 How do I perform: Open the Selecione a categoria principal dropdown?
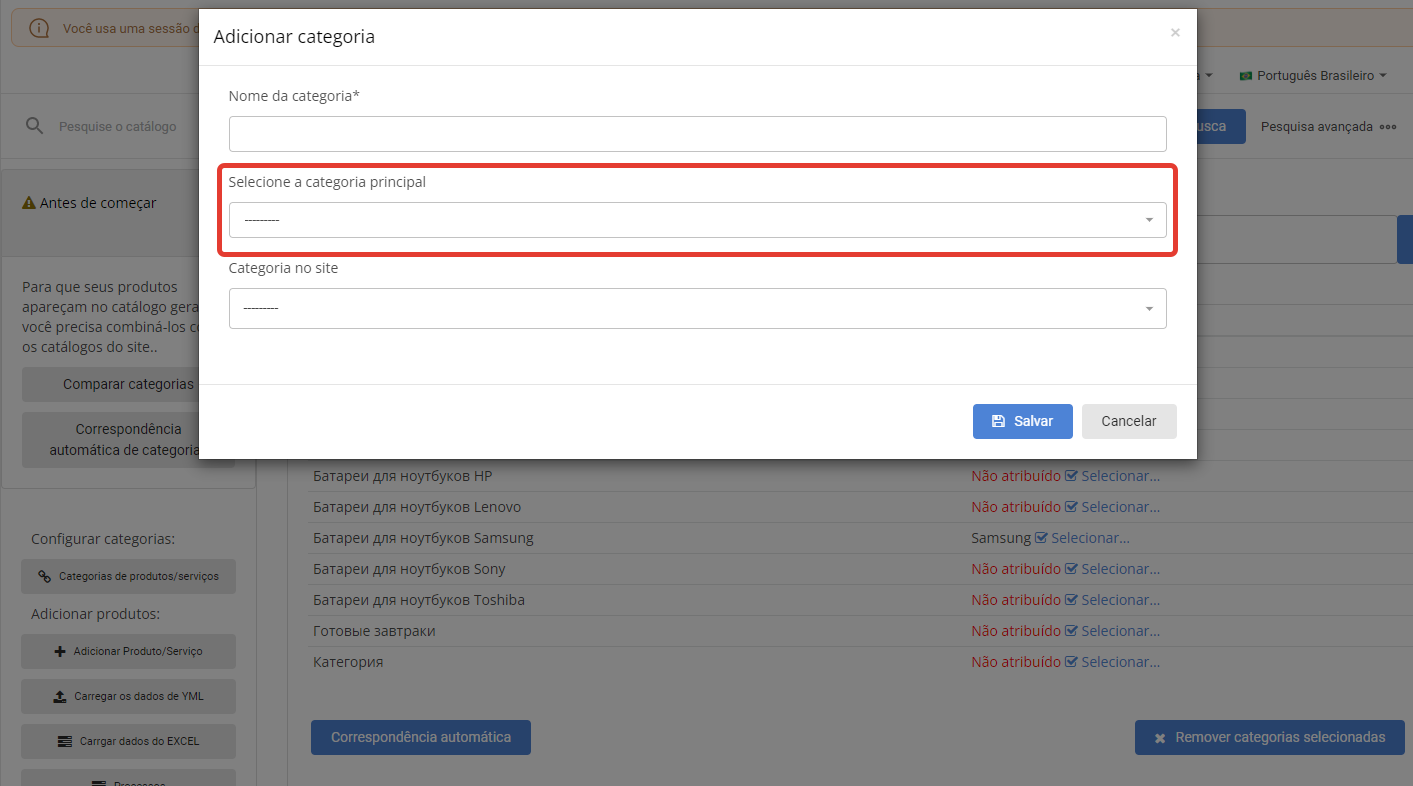click(697, 220)
